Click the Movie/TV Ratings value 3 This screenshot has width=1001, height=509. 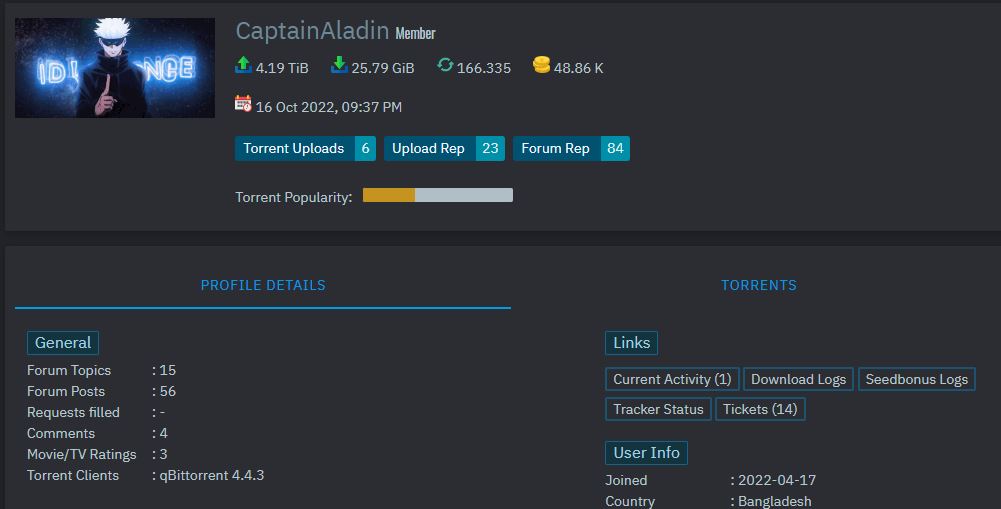(163, 455)
